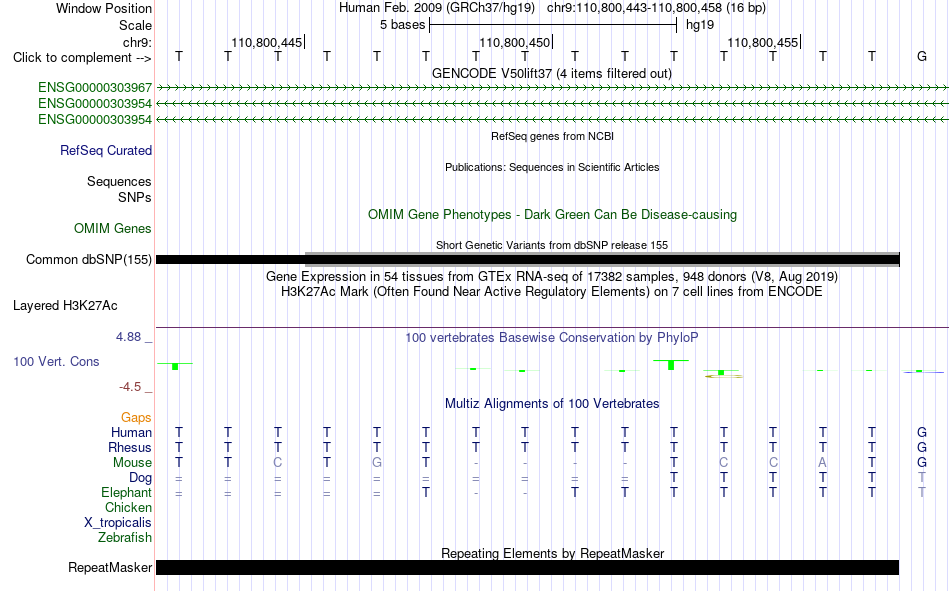Click the black dbSNP variant bar
Viewport: 950px width, 591px height.
(528, 260)
